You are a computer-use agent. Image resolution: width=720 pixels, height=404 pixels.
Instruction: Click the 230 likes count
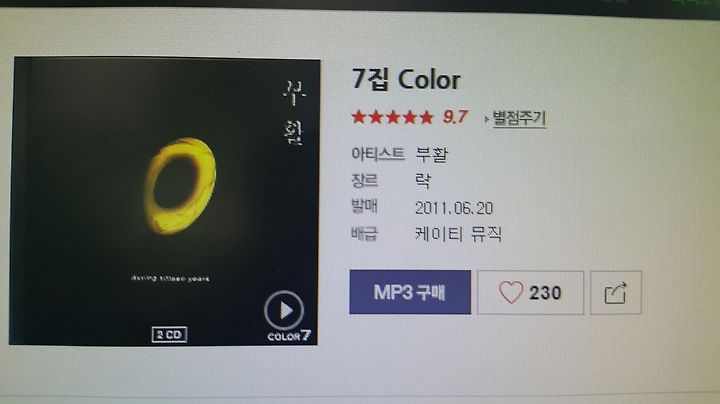click(x=545, y=293)
